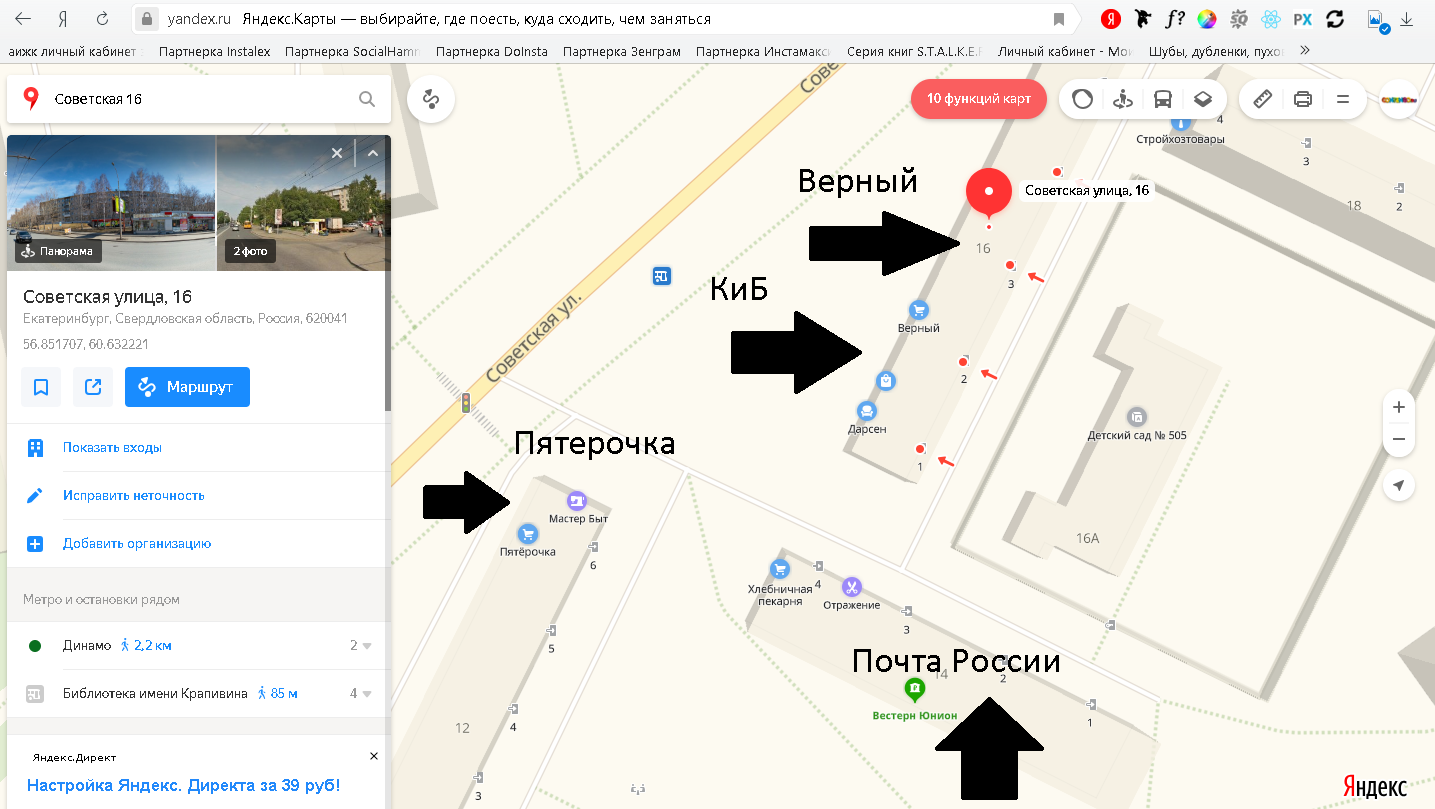
Task: Open bookmark "Шубы, дубленки"
Action: 1216,51
